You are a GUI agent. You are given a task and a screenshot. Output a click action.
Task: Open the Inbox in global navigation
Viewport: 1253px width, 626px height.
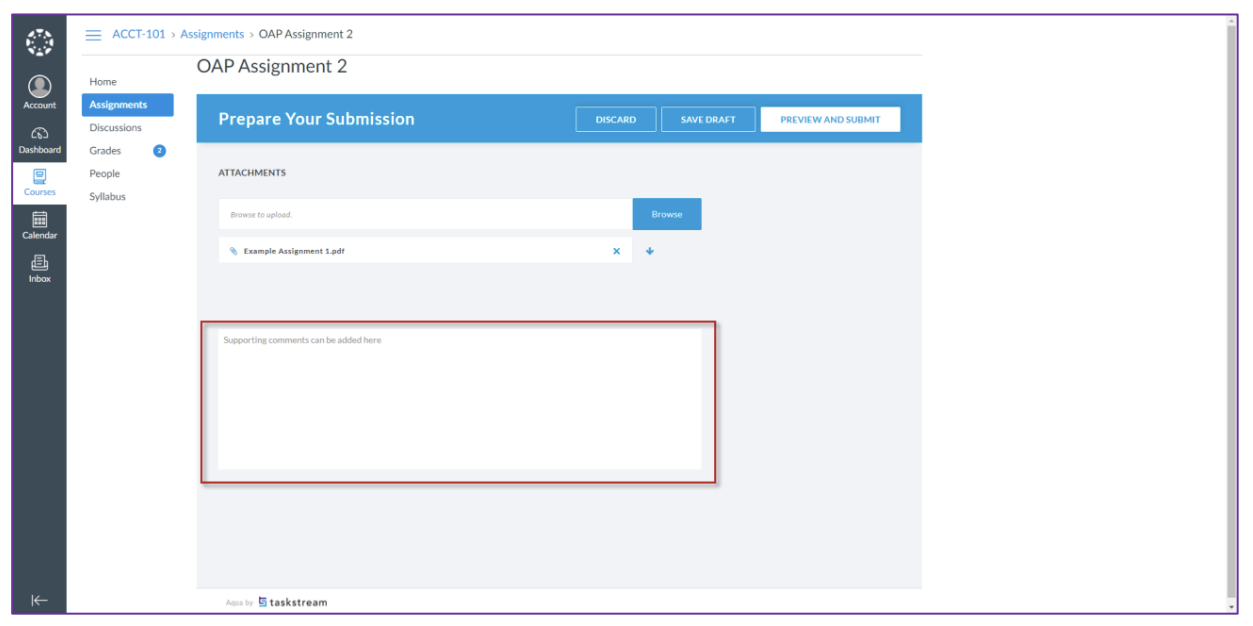[x=39, y=269]
